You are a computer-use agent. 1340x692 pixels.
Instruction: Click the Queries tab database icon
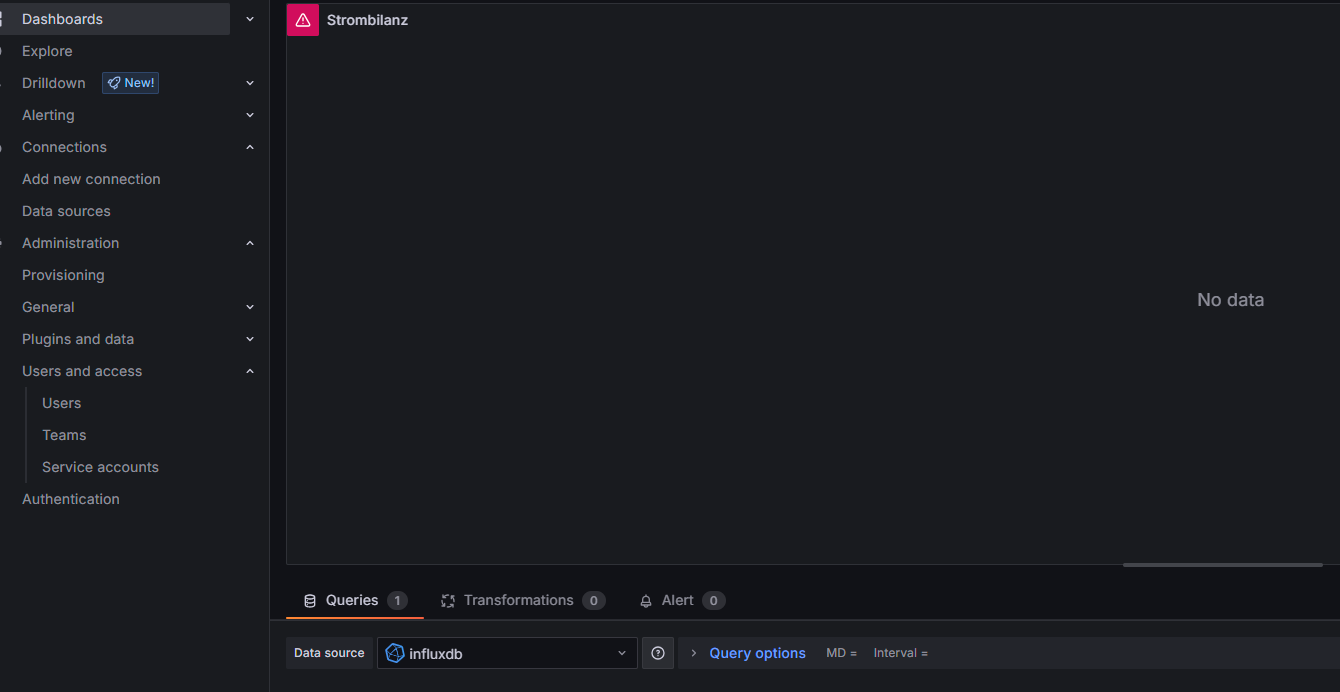point(310,601)
